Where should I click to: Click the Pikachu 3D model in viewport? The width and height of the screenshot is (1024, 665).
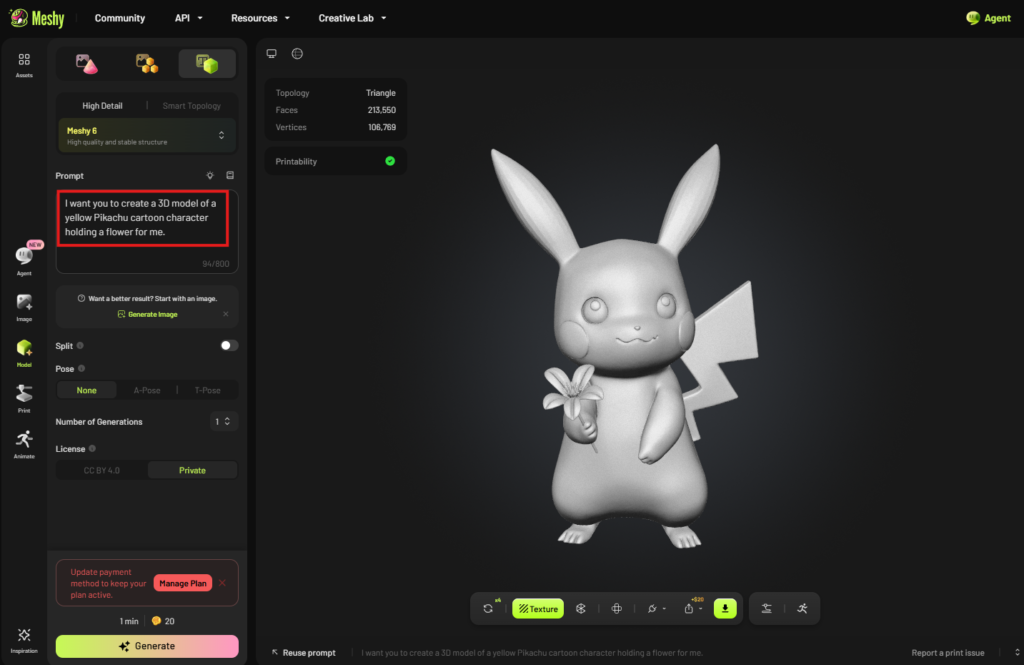[x=624, y=346]
